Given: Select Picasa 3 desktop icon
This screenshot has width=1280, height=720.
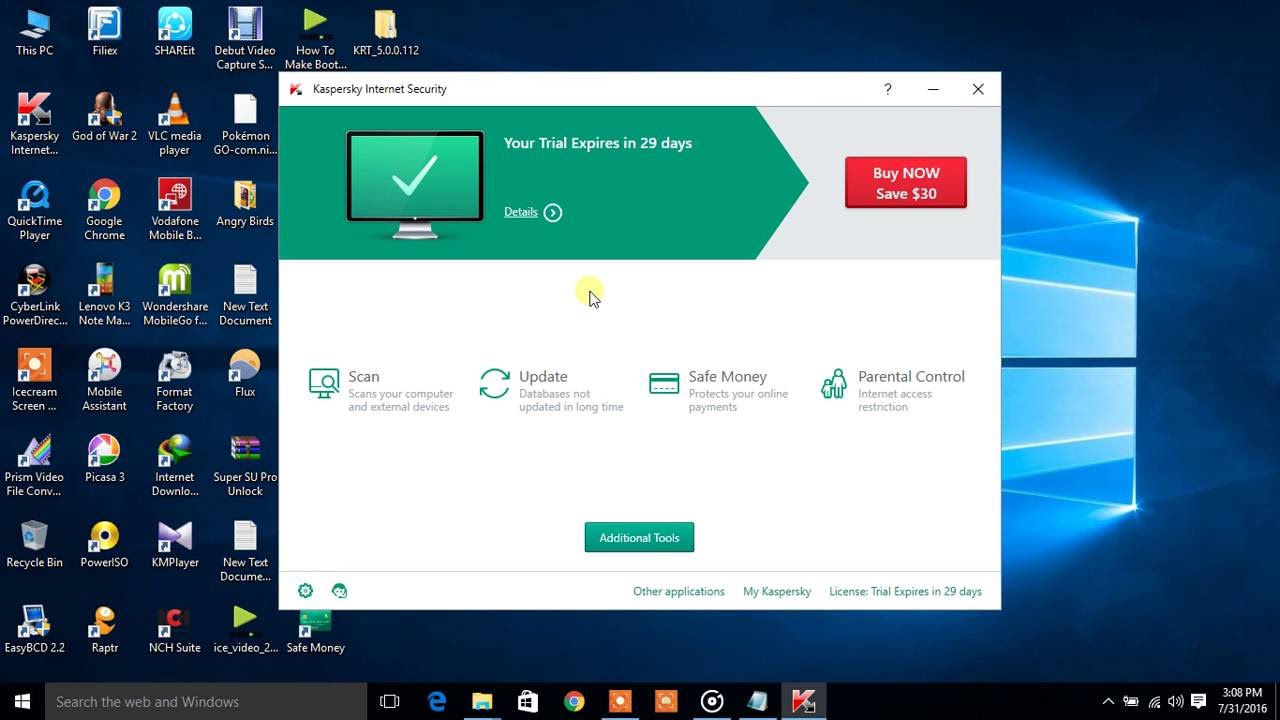Looking at the screenshot, I should coord(104,460).
